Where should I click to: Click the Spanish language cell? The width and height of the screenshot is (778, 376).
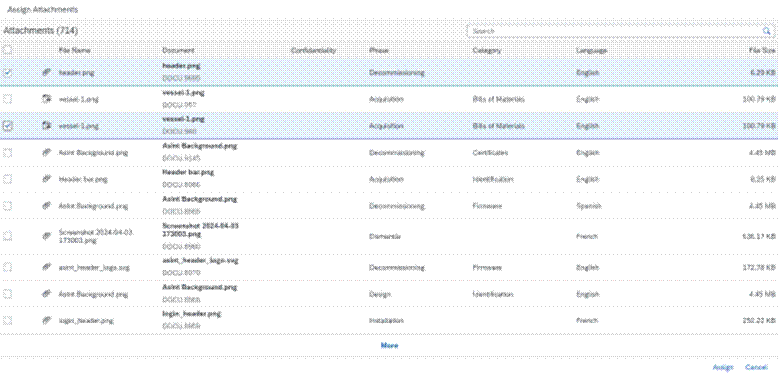[589, 205]
